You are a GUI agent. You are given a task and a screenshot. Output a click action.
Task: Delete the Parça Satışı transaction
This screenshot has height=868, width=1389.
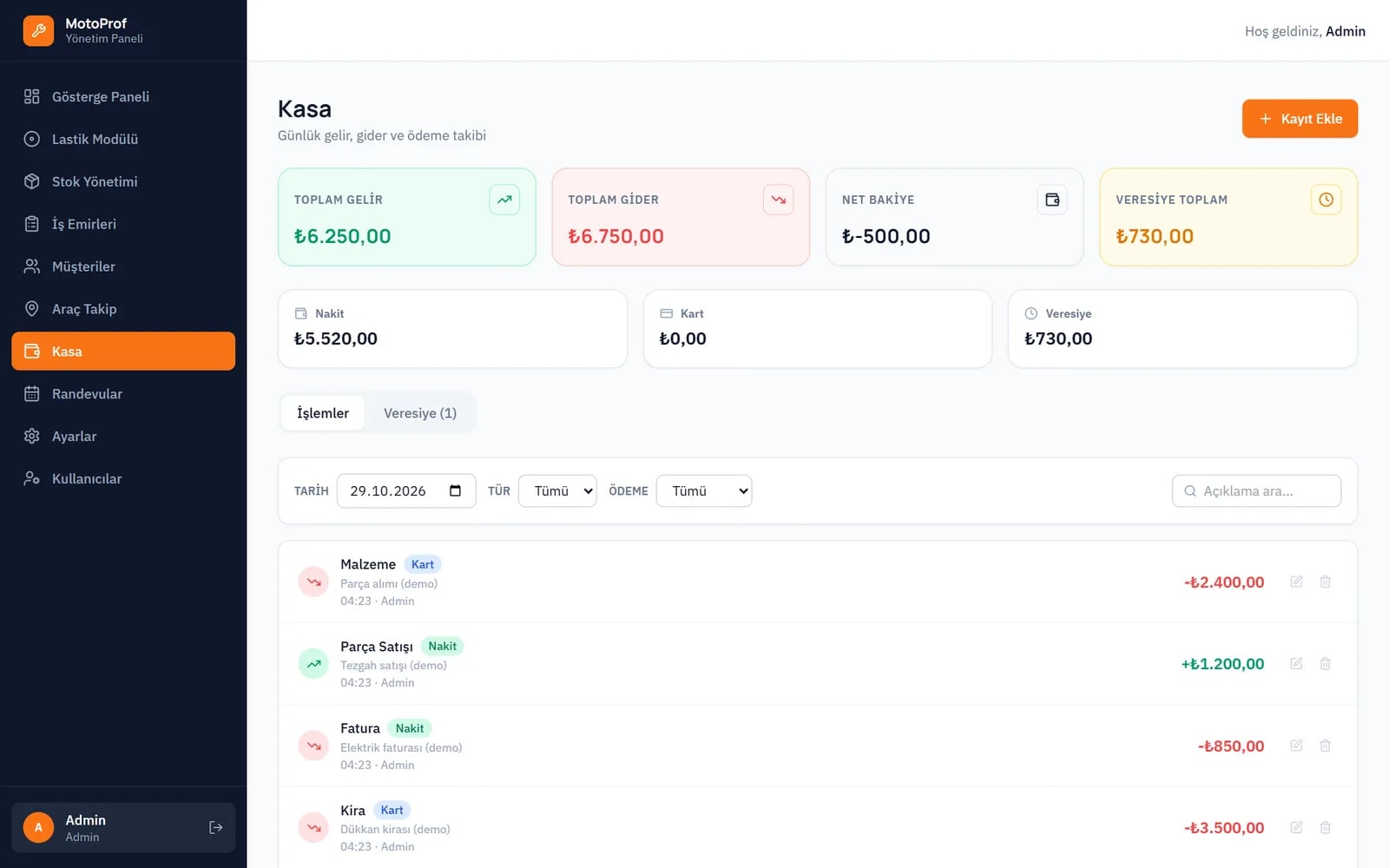pyautogui.click(x=1326, y=664)
